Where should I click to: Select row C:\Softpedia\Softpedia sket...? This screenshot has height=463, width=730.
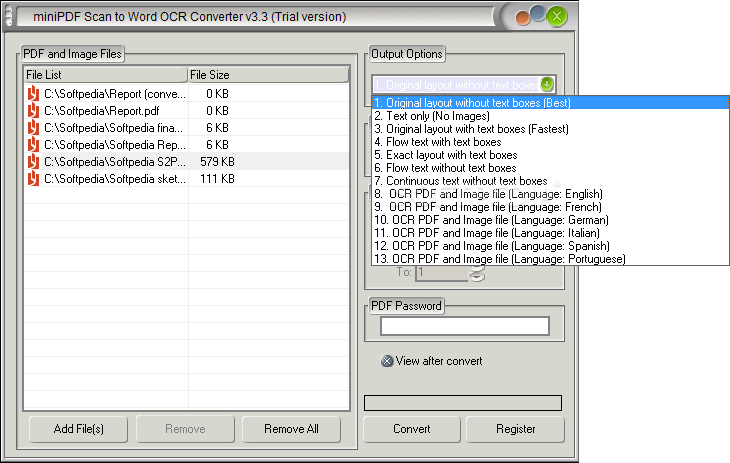pyautogui.click(x=186, y=179)
